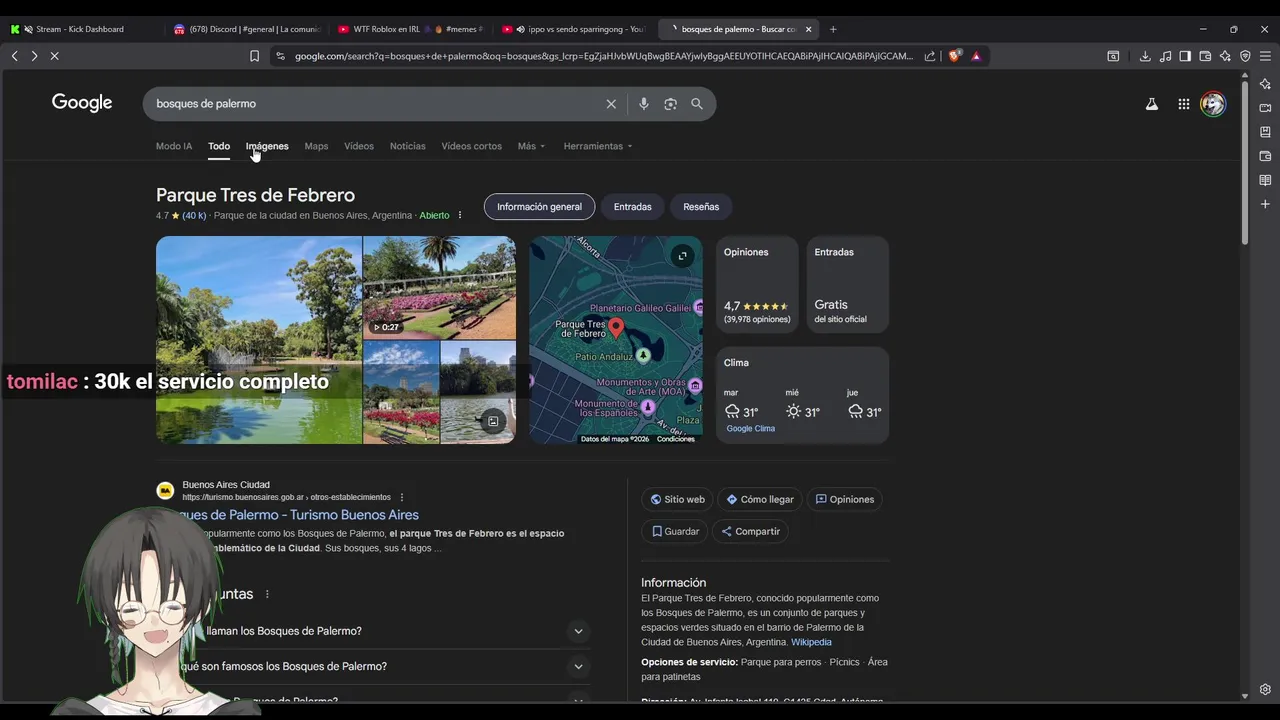1280x720 pixels.
Task: Select the Videos cortos search tab
Action: (472, 146)
